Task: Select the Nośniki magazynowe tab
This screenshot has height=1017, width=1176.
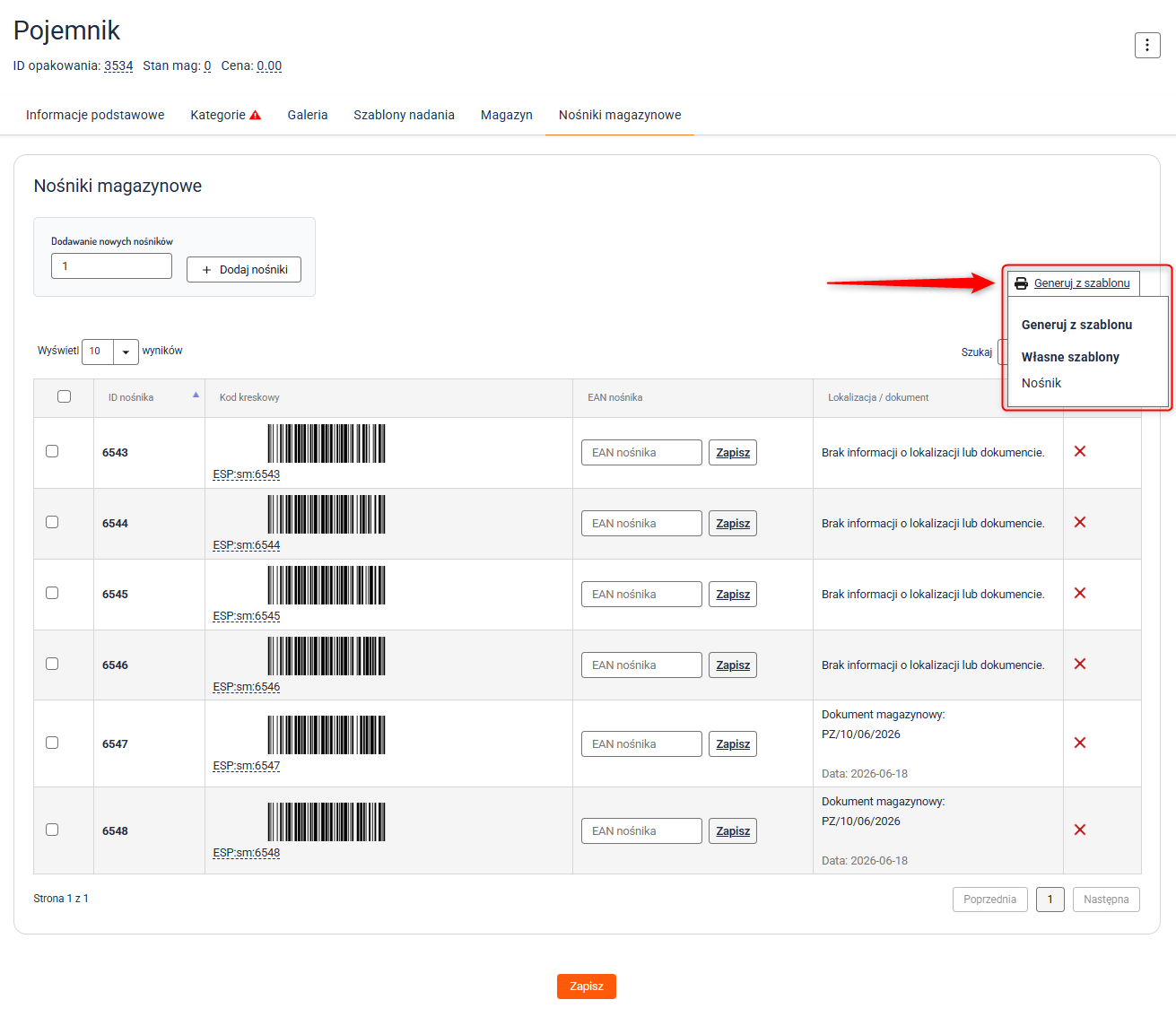Action: tap(620, 115)
